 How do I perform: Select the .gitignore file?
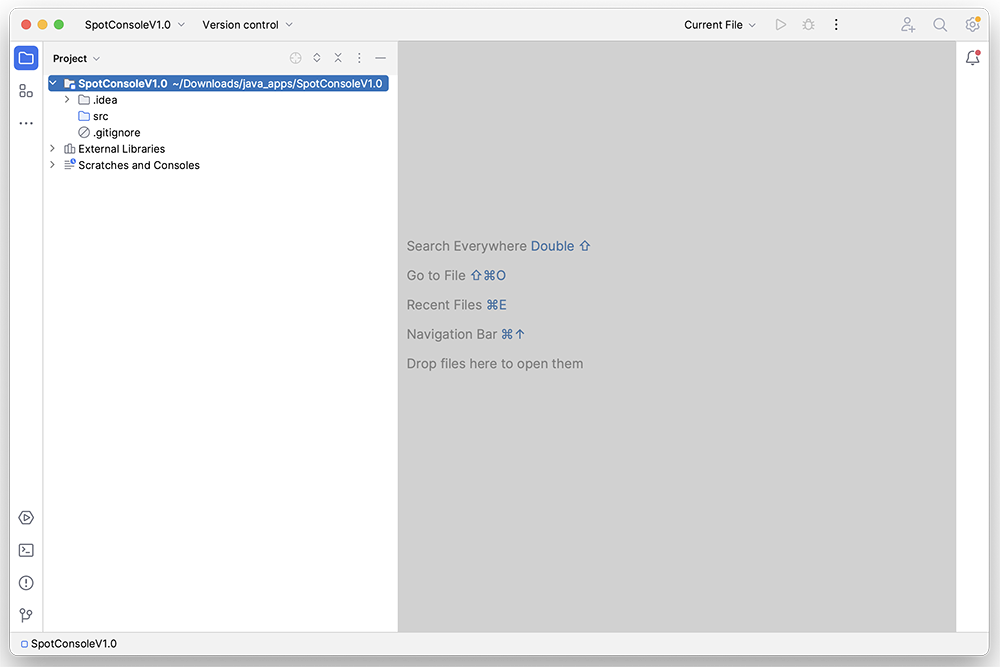(x=116, y=132)
